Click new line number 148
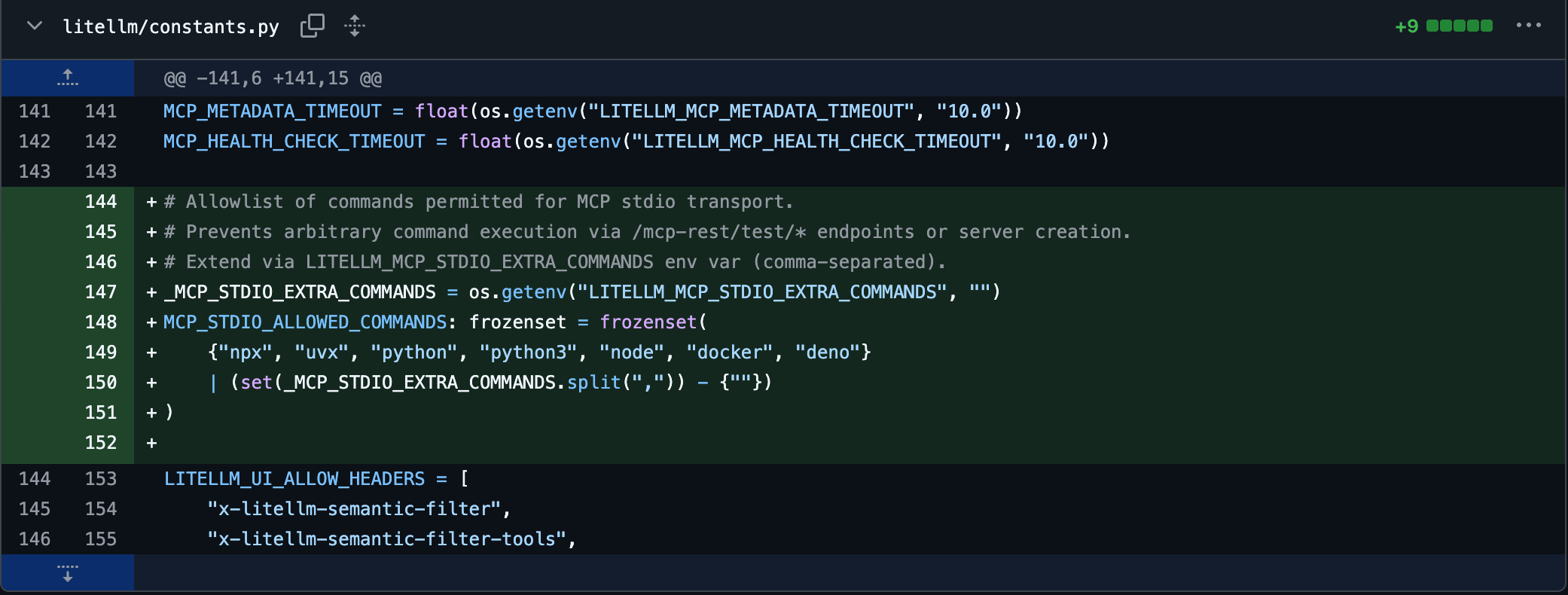1568x595 pixels. tap(101, 322)
